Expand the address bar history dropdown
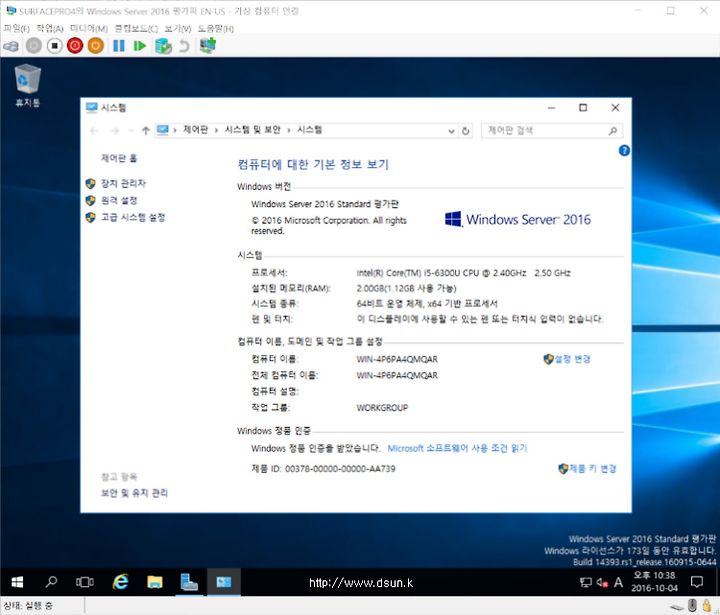The height and width of the screenshot is (615, 720). coord(451,131)
